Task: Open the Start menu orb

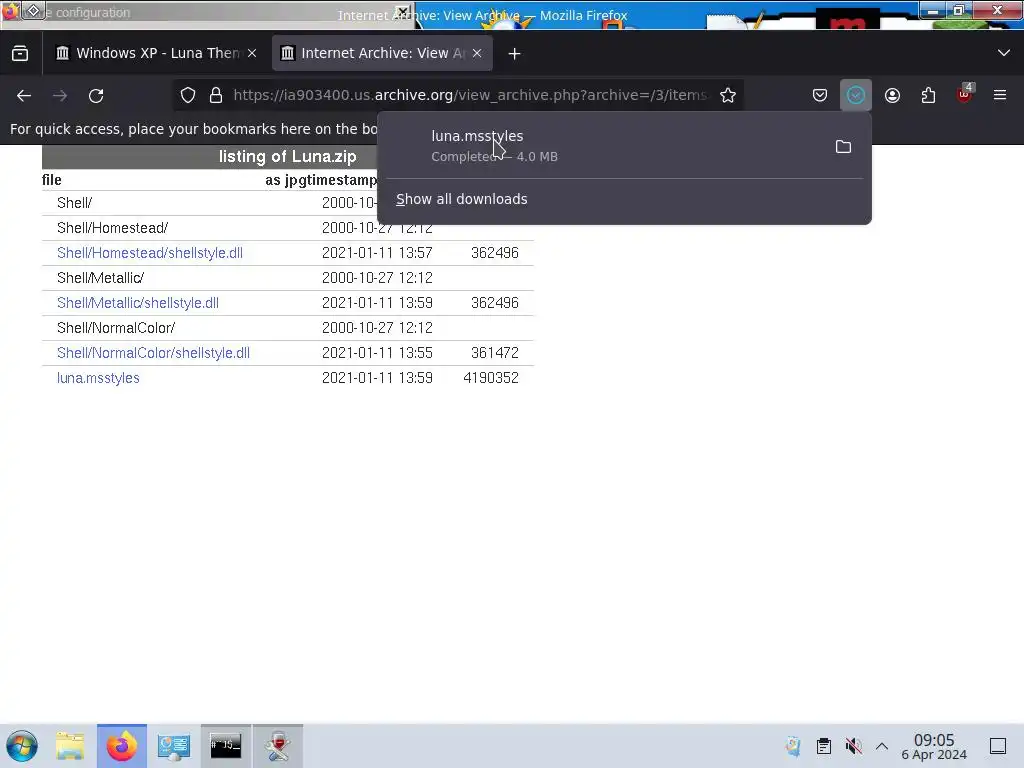Action: pos(22,746)
